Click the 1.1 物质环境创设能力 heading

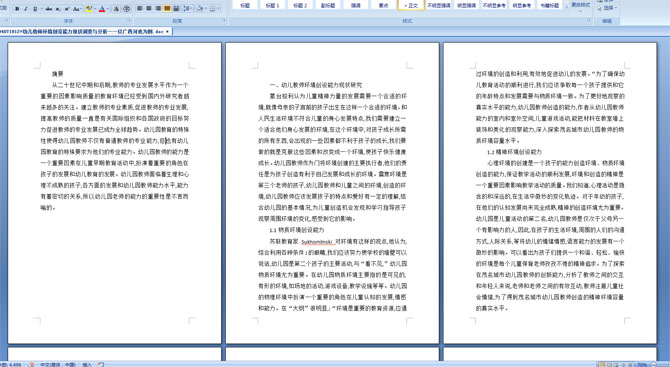297,230
